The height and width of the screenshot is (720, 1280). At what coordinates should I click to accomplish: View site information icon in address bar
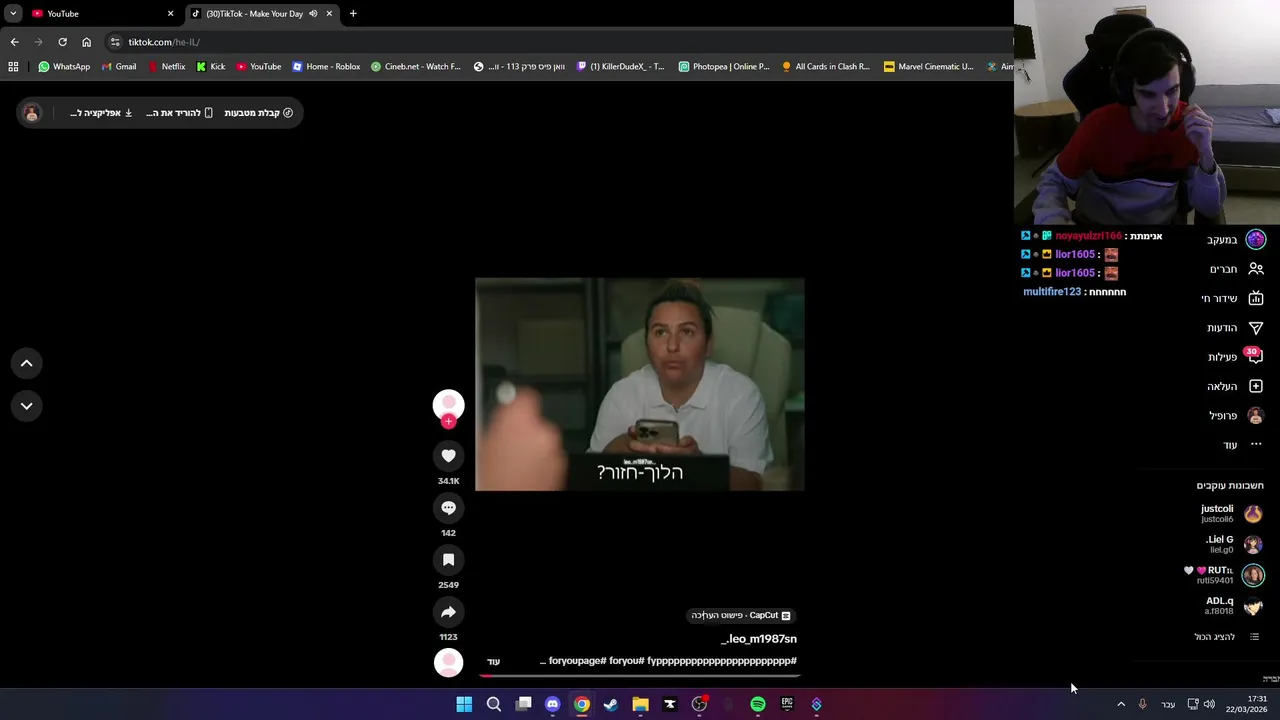point(115,42)
